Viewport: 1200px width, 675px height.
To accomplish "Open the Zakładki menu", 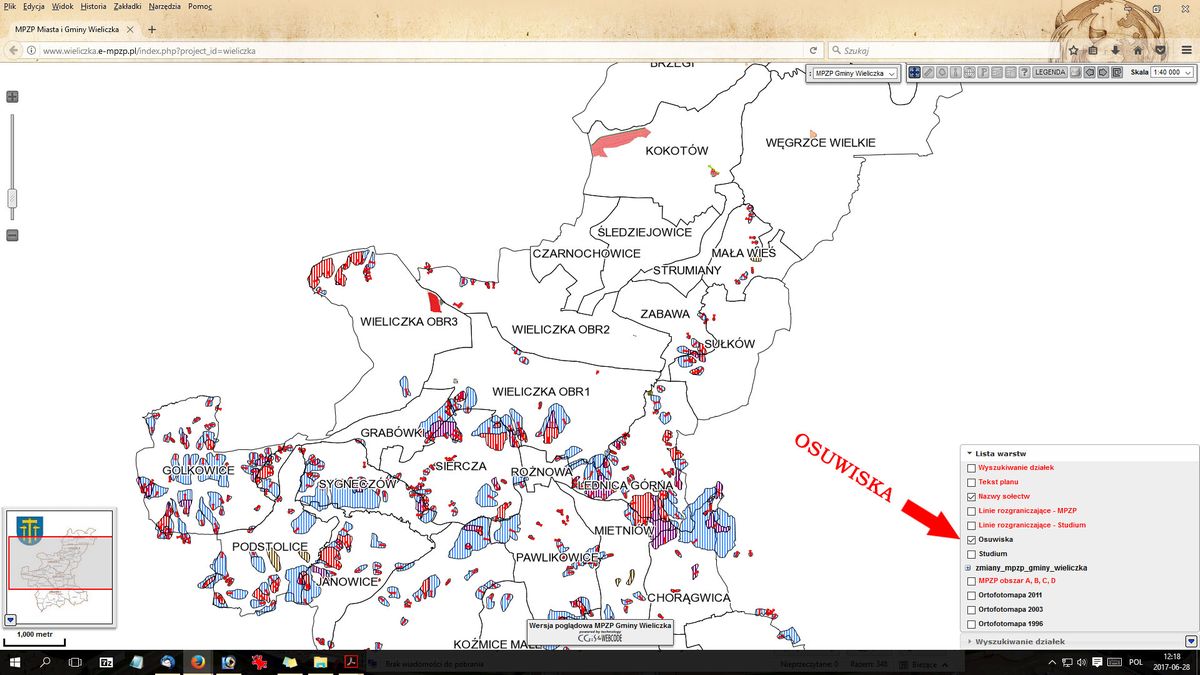I will tap(128, 6).
